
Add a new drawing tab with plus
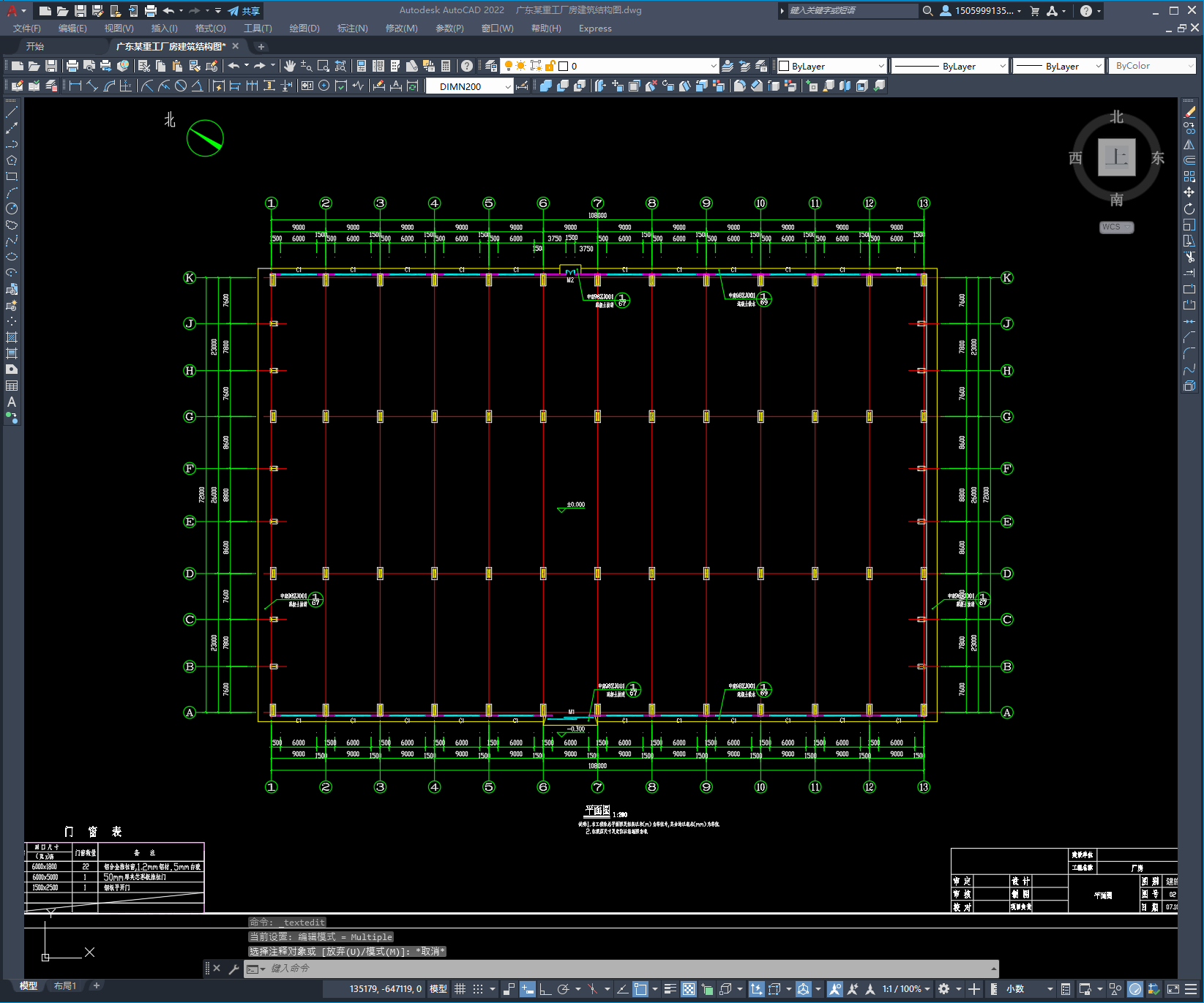pos(261,47)
